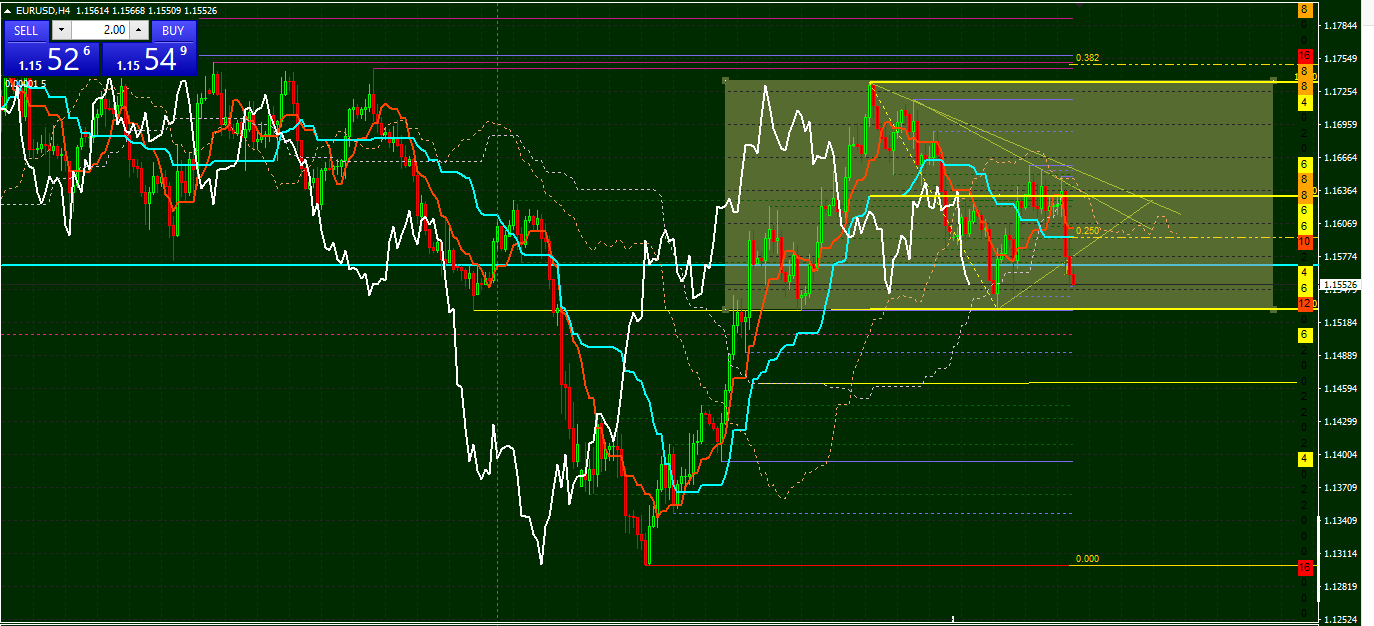Click the EURUSD,H4 chart title
This screenshot has height=626, width=1374.
[x=42, y=10]
